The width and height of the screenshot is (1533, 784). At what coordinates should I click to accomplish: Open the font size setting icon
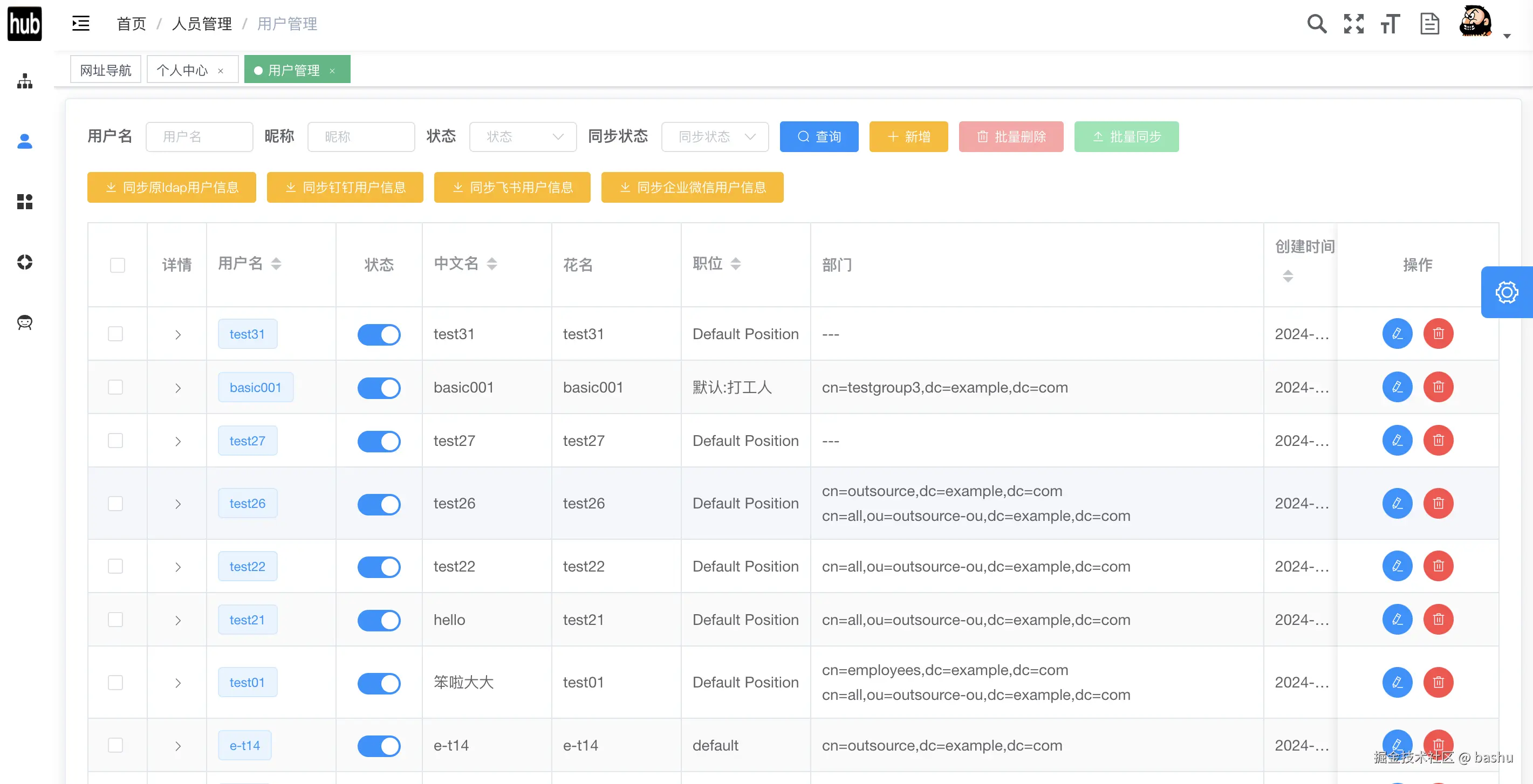tap(1390, 24)
